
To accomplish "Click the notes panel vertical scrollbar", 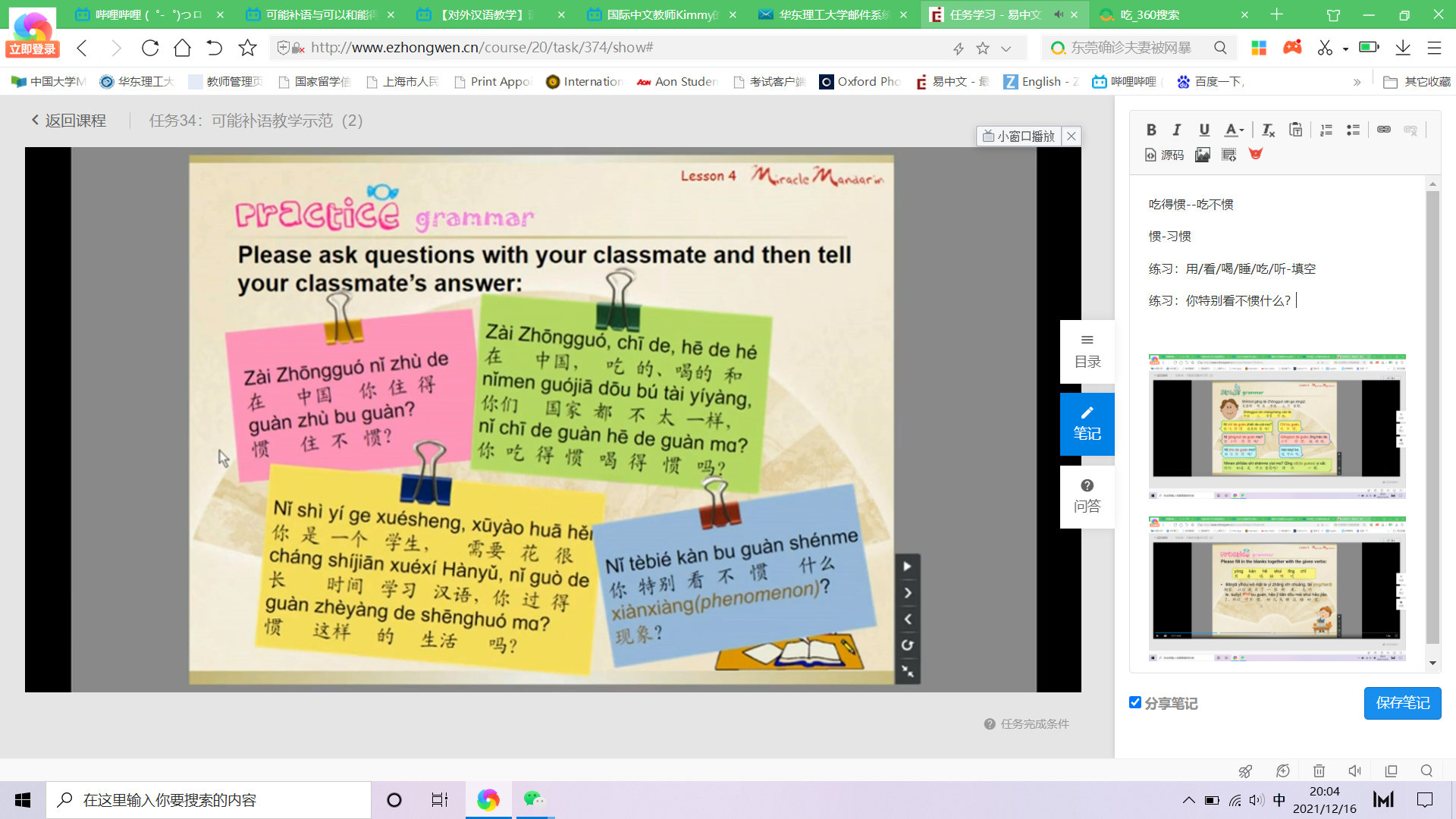I will click(x=1432, y=417).
